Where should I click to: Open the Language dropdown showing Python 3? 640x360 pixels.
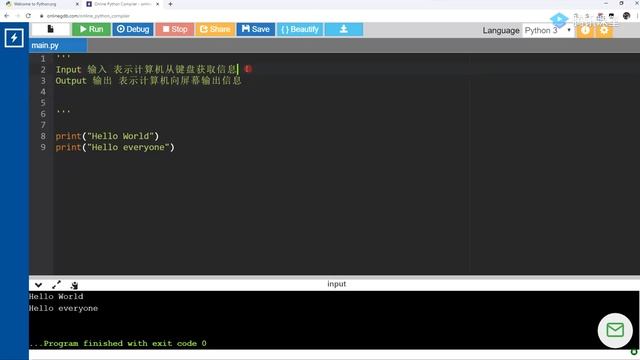pyautogui.click(x=548, y=31)
